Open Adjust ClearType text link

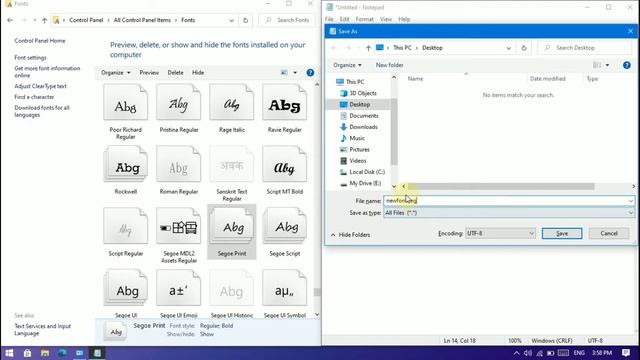tap(40, 86)
